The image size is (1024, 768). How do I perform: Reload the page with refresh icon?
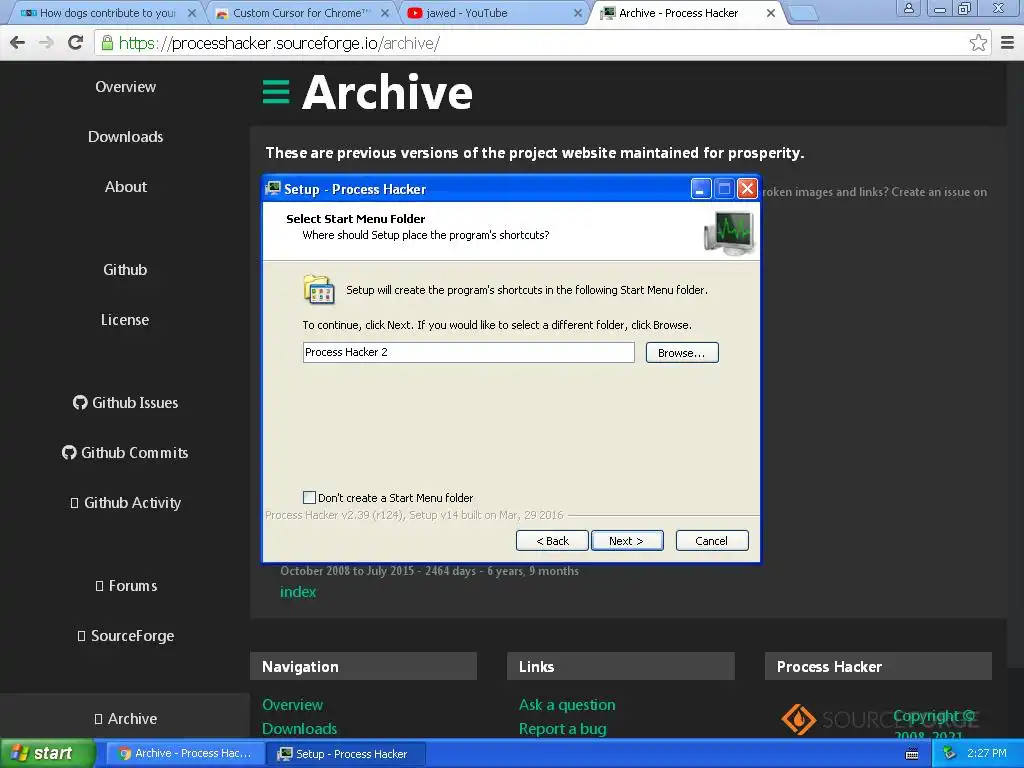pos(76,43)
